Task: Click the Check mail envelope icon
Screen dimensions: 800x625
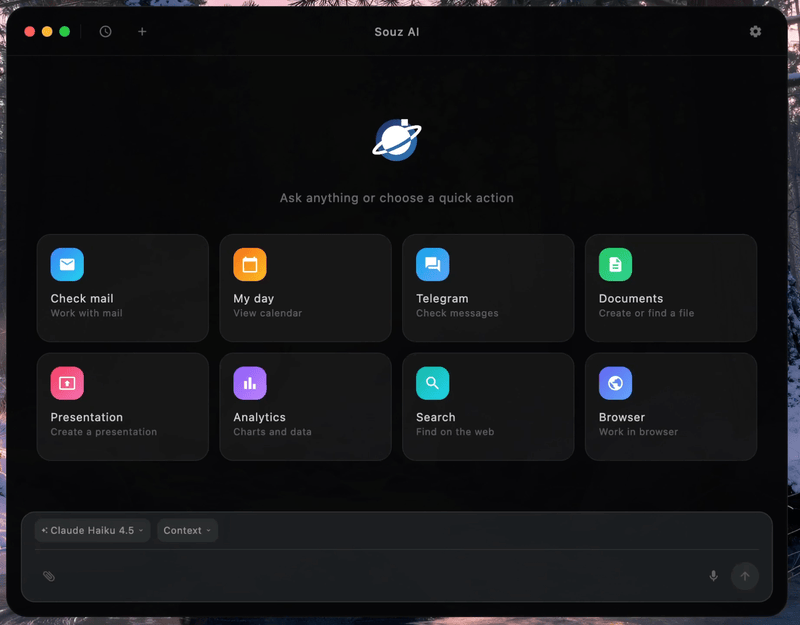Action: [67, 264]
